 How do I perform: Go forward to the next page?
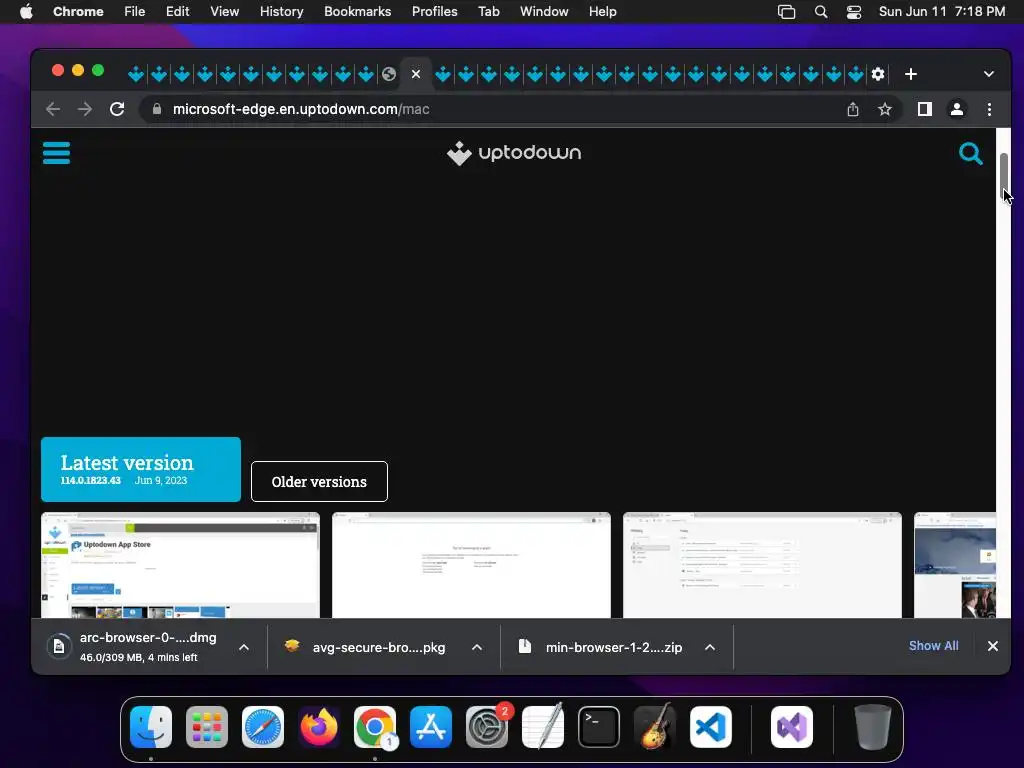85,109
